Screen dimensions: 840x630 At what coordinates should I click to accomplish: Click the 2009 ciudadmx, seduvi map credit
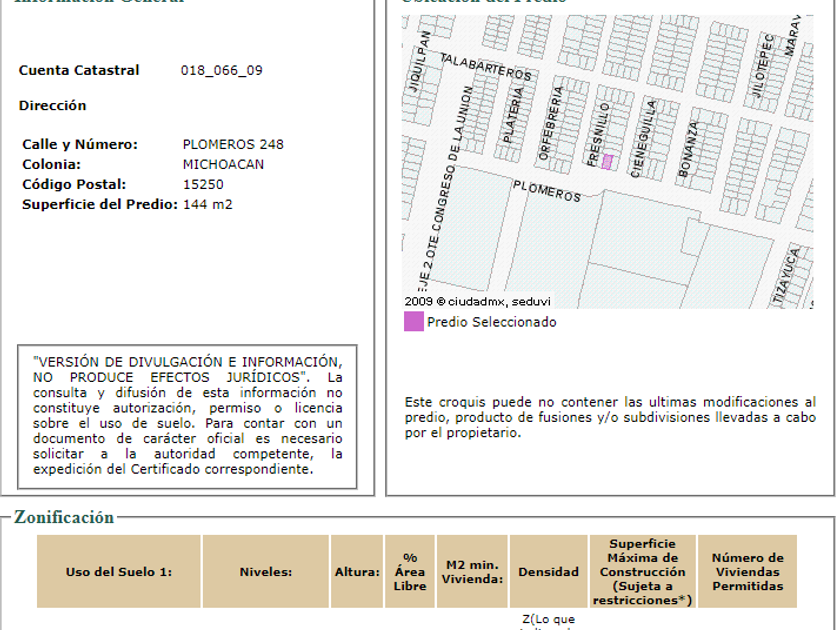pyautogui.click(x=477, y=302)
